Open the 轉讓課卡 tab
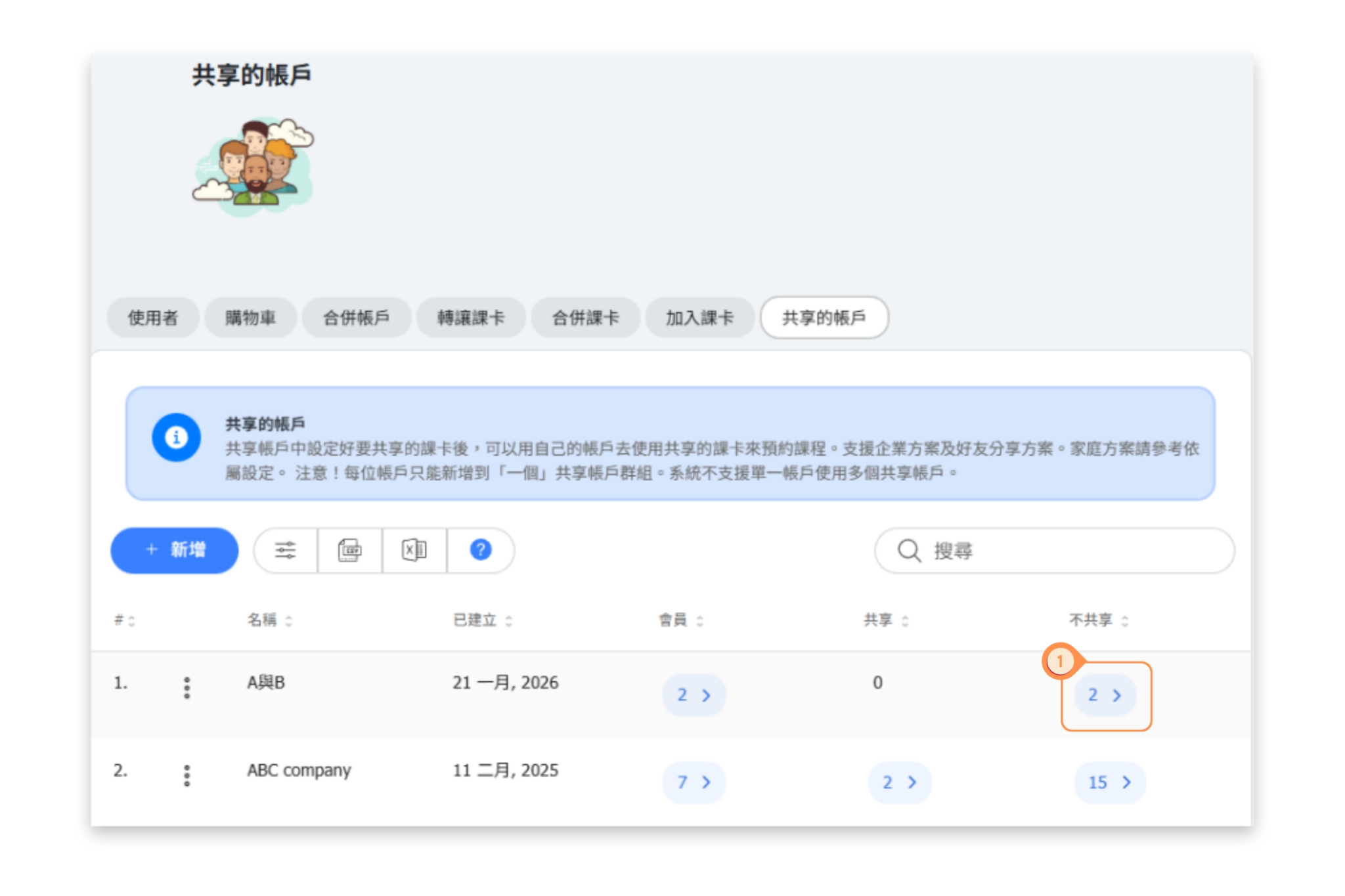1345x896 pixels. pos(470,318)
